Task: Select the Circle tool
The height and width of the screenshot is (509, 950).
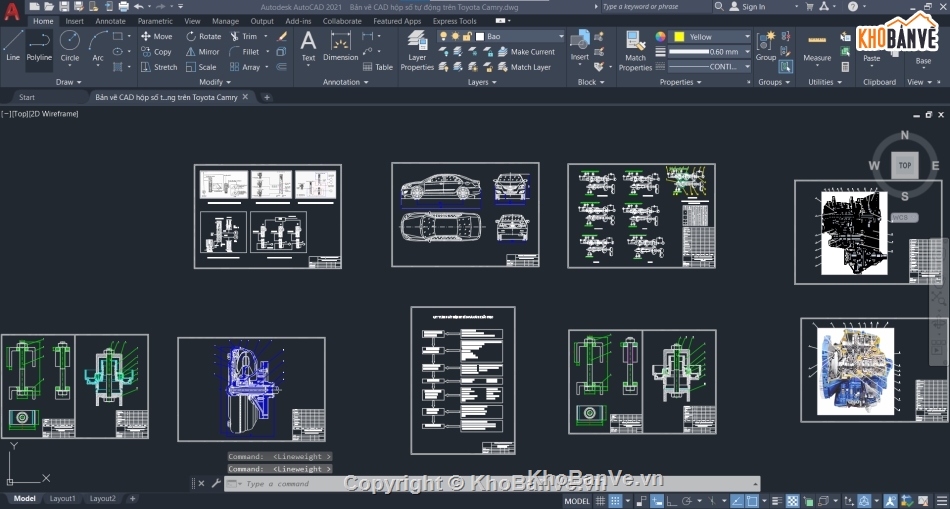Action: click(70, 47)
